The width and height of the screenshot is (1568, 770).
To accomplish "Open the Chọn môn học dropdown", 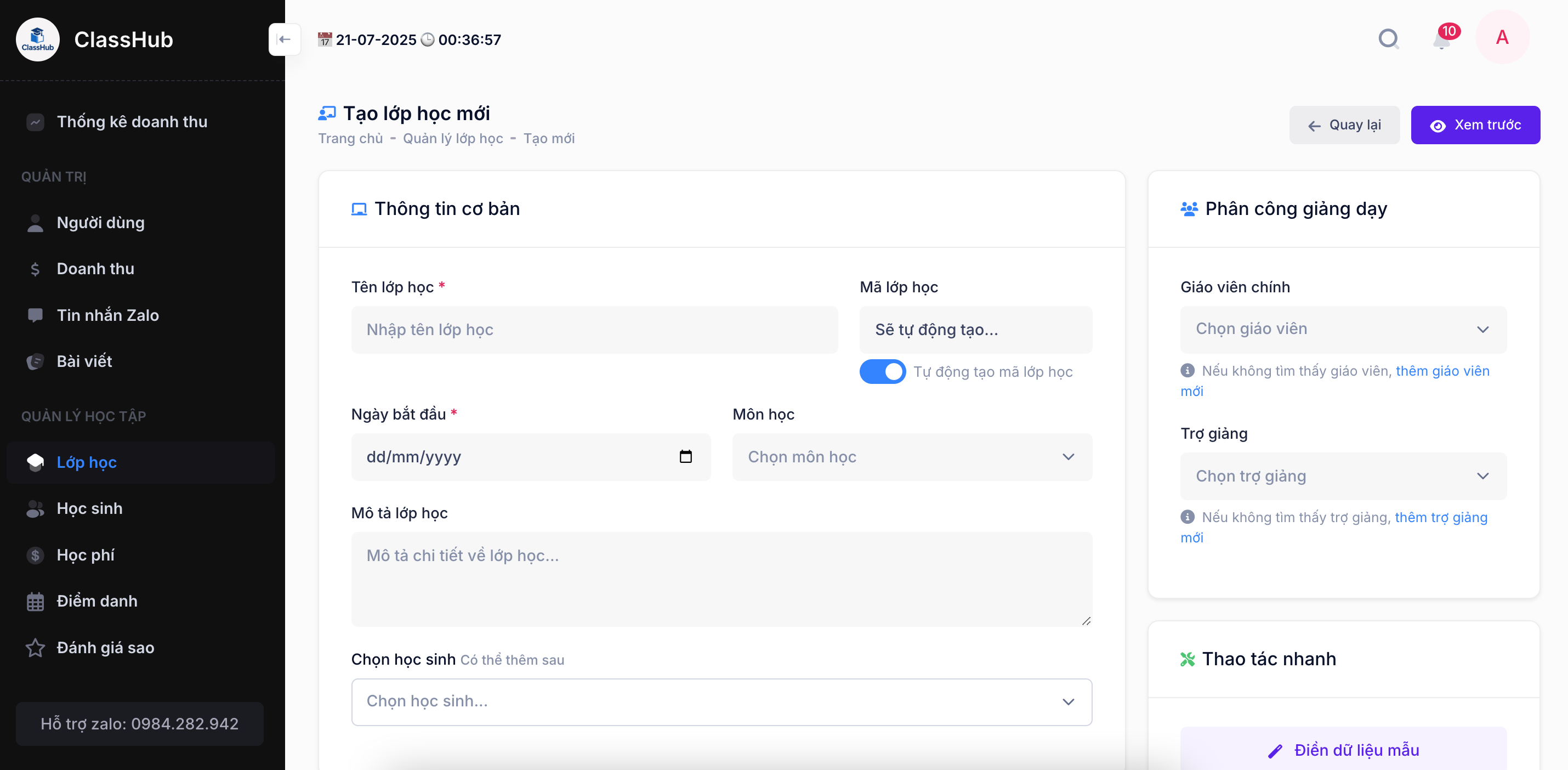I will pyautogui.click(x=912, y=456).
